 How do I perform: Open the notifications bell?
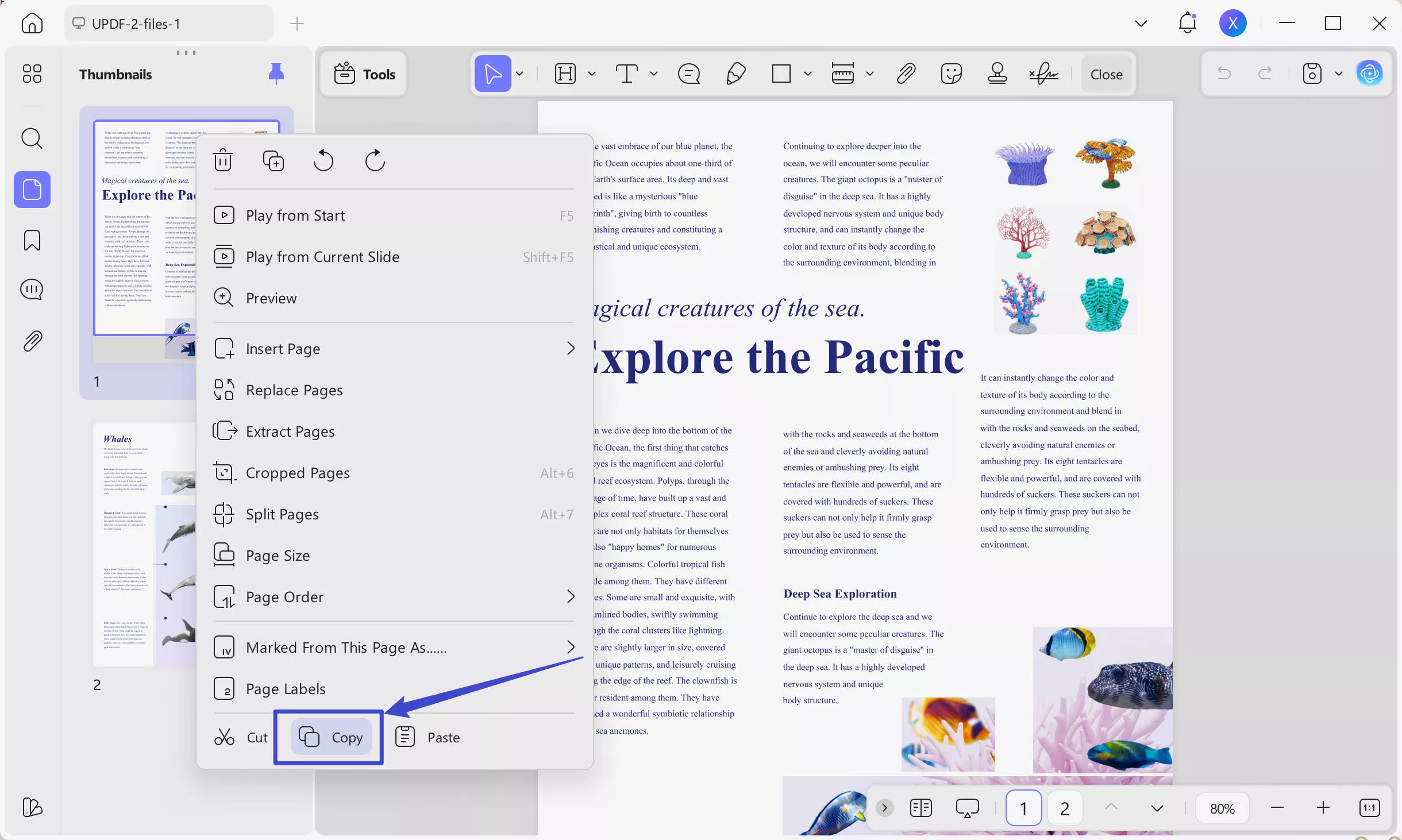[1187, 24]
